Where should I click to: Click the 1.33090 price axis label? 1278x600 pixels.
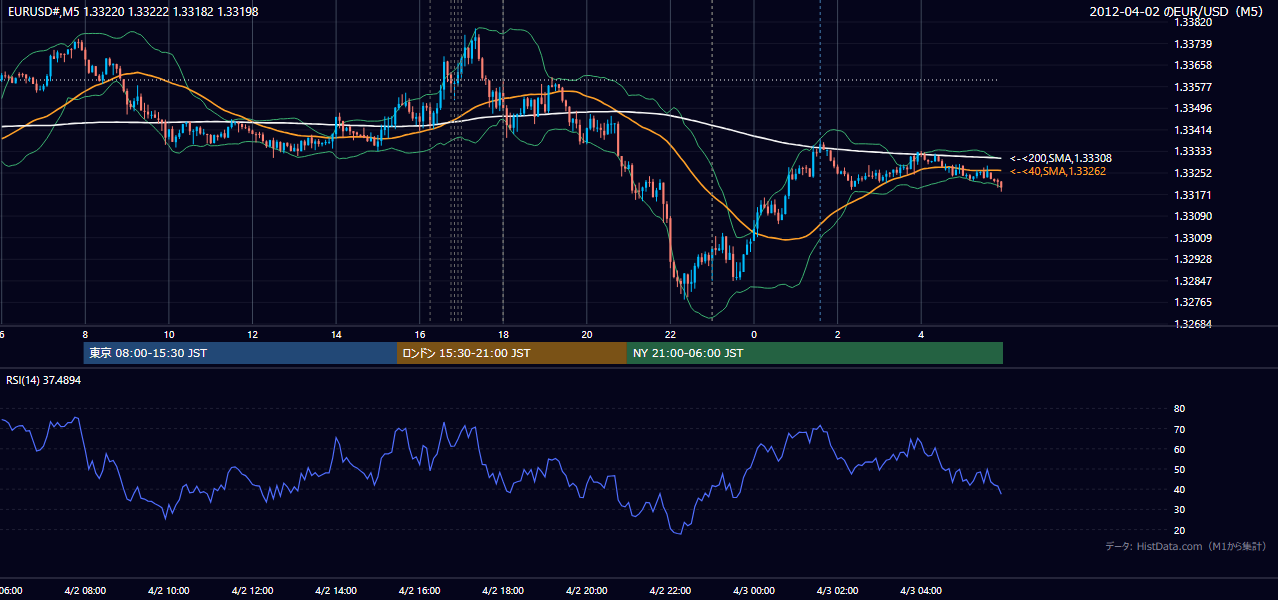1193,216
